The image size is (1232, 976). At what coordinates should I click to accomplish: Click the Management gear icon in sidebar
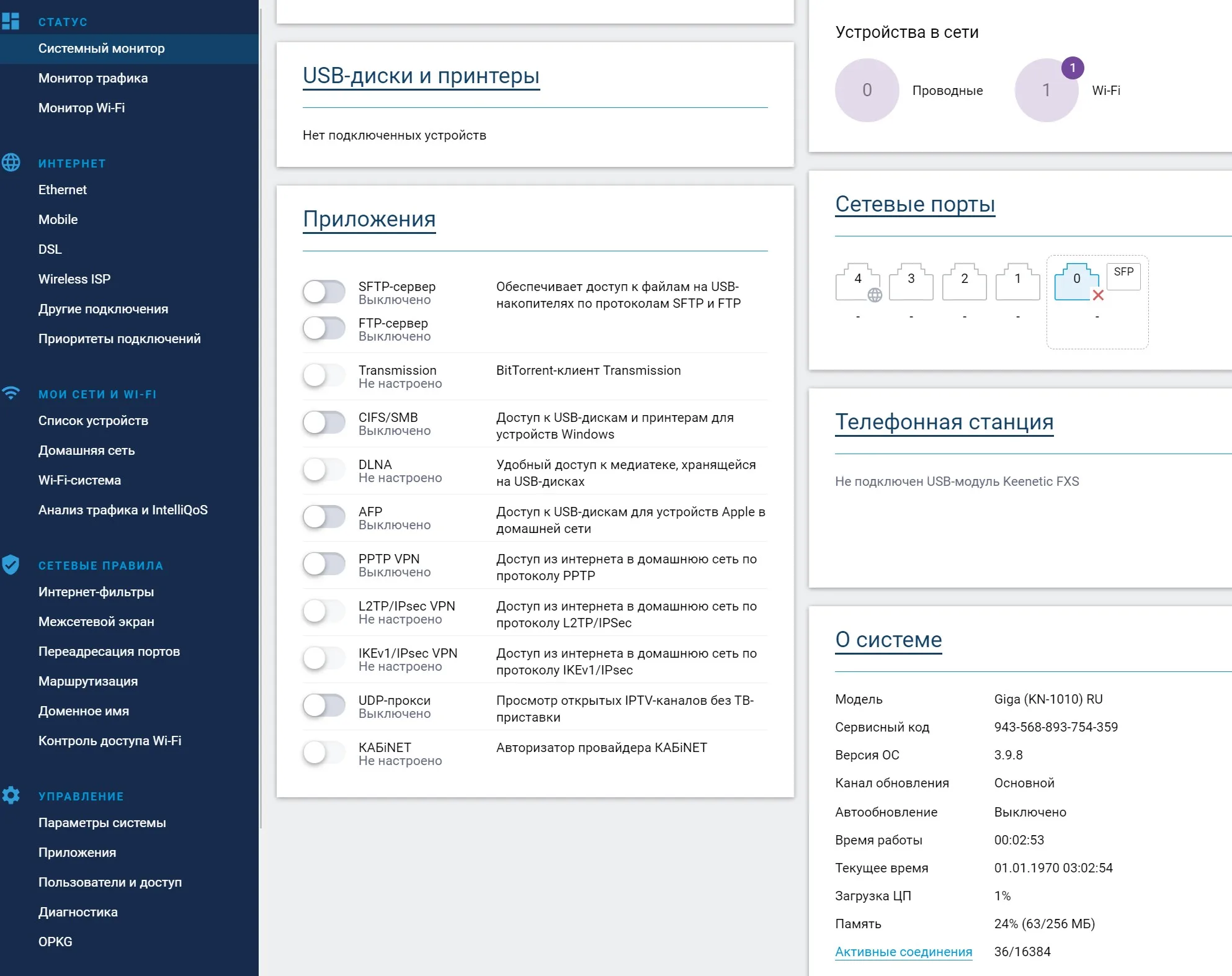click(x=11, y=795)
